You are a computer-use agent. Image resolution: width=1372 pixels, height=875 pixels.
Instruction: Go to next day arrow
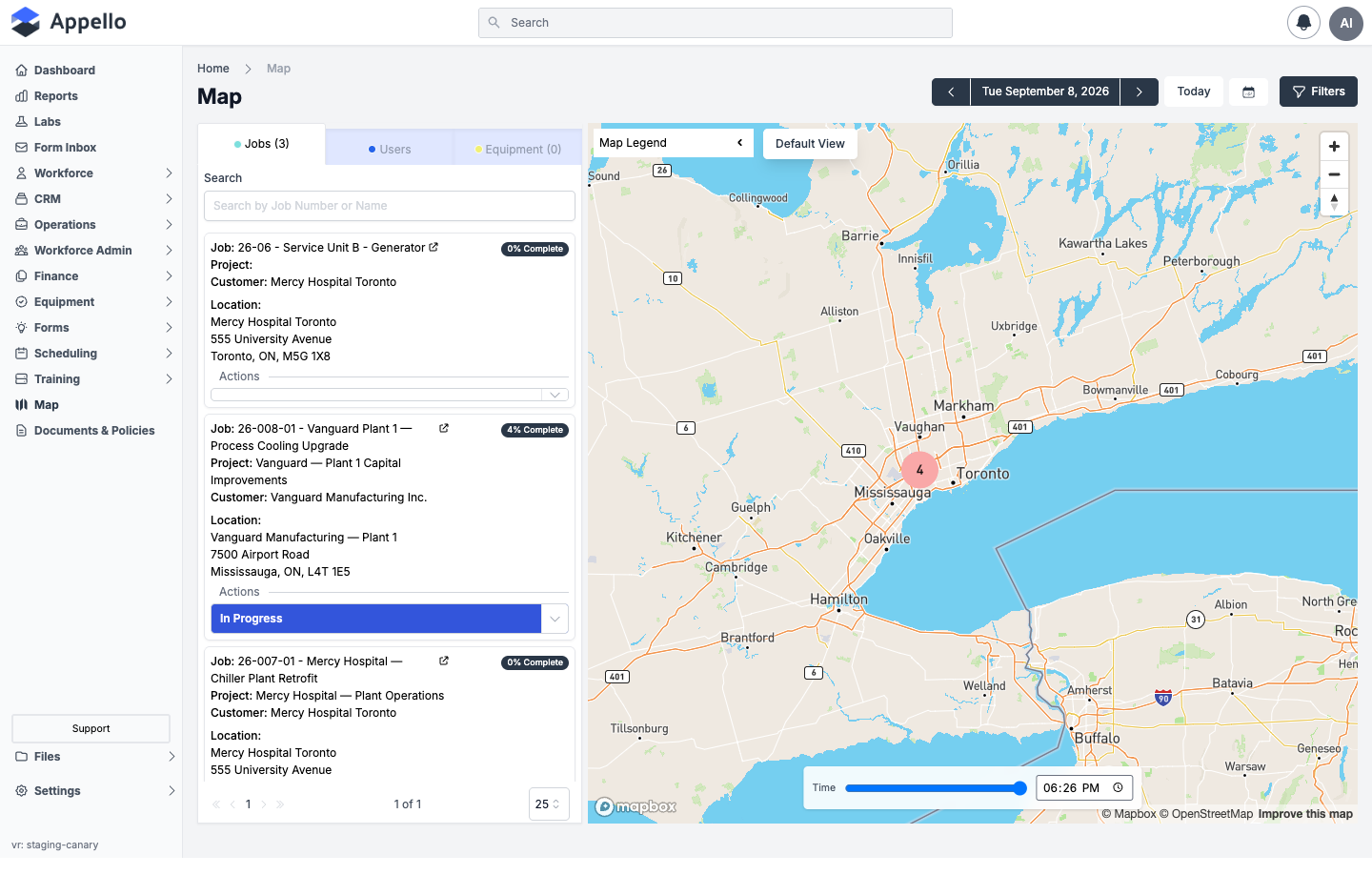pyautogui.click(x=1139, y=92)
